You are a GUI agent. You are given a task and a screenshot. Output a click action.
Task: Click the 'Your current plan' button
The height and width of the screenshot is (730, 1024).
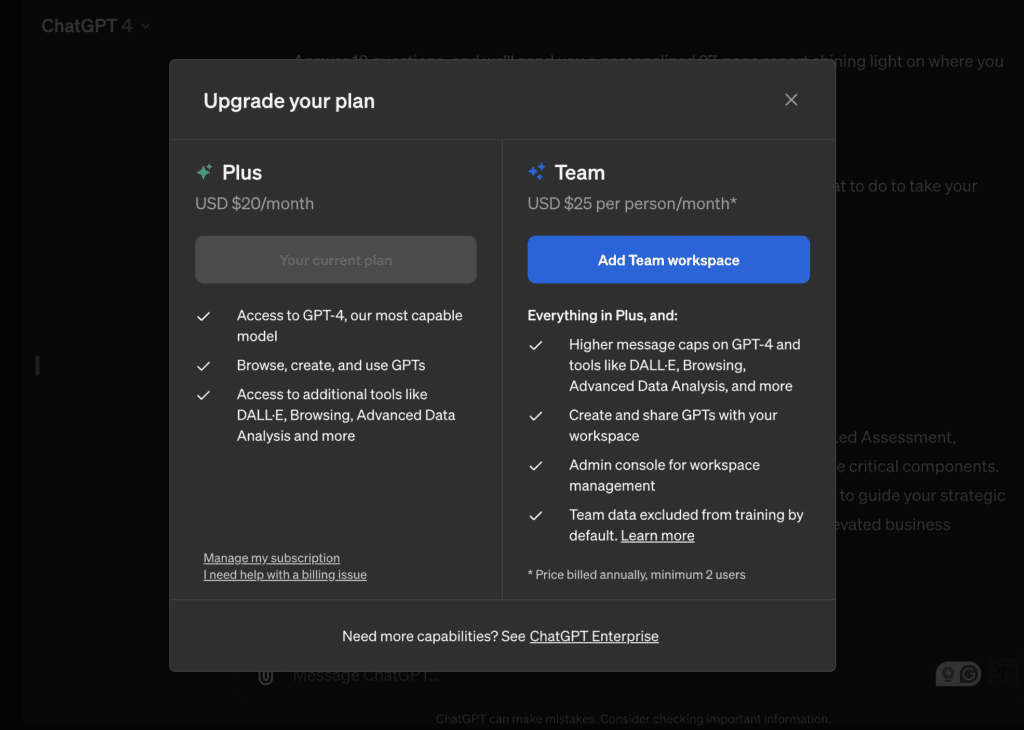click(x=335, y=259)
